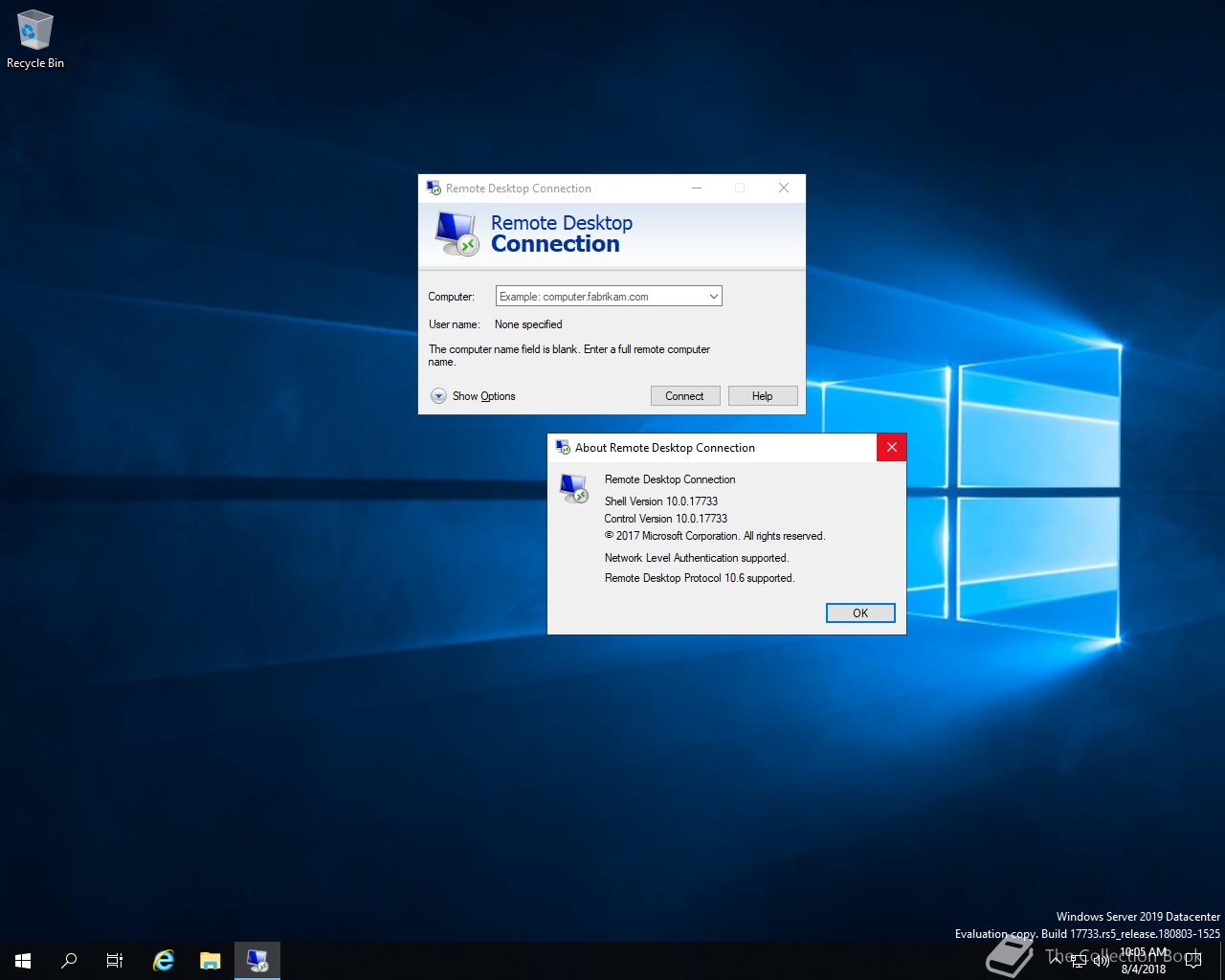Open the Computer name dropdown arrow
The image size is (1225, 980).
(x=713, y=297)
